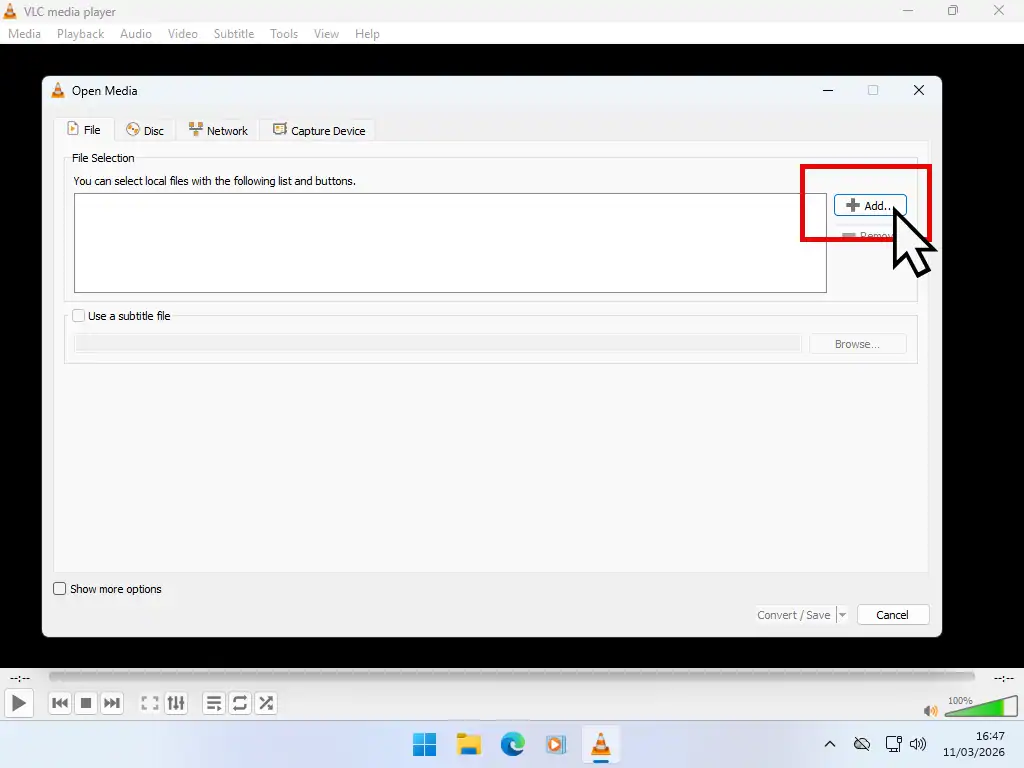
Task: Show the playlist icon
Action: click(213, 703)
